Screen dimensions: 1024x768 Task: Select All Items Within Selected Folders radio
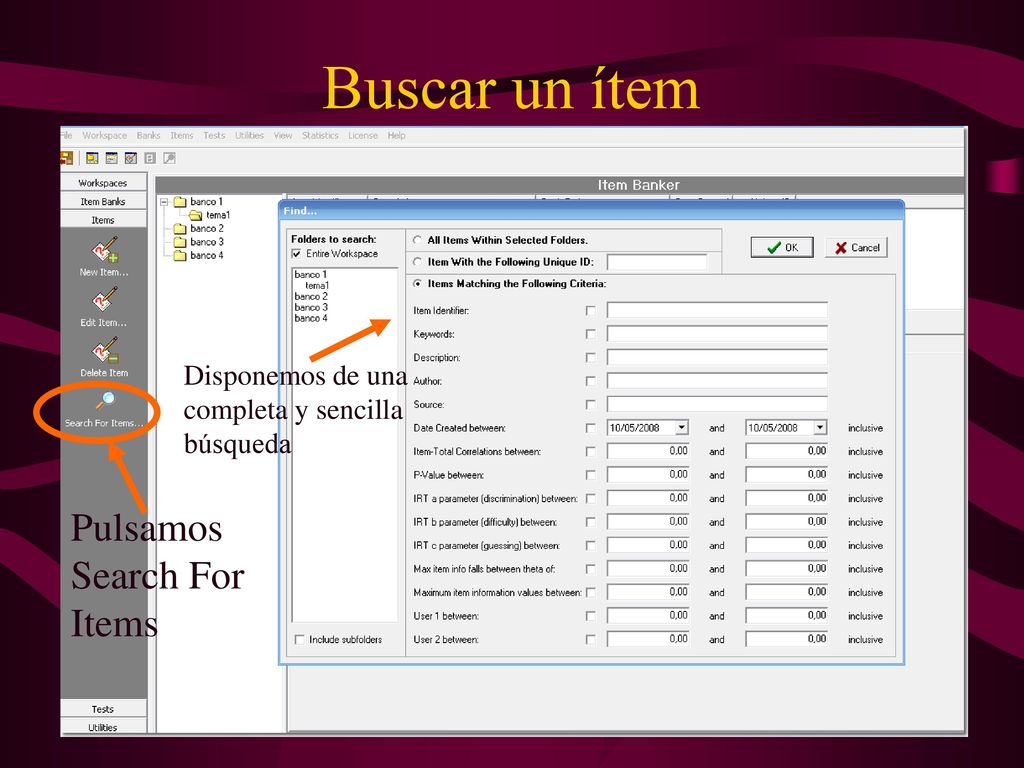[417, 240]
